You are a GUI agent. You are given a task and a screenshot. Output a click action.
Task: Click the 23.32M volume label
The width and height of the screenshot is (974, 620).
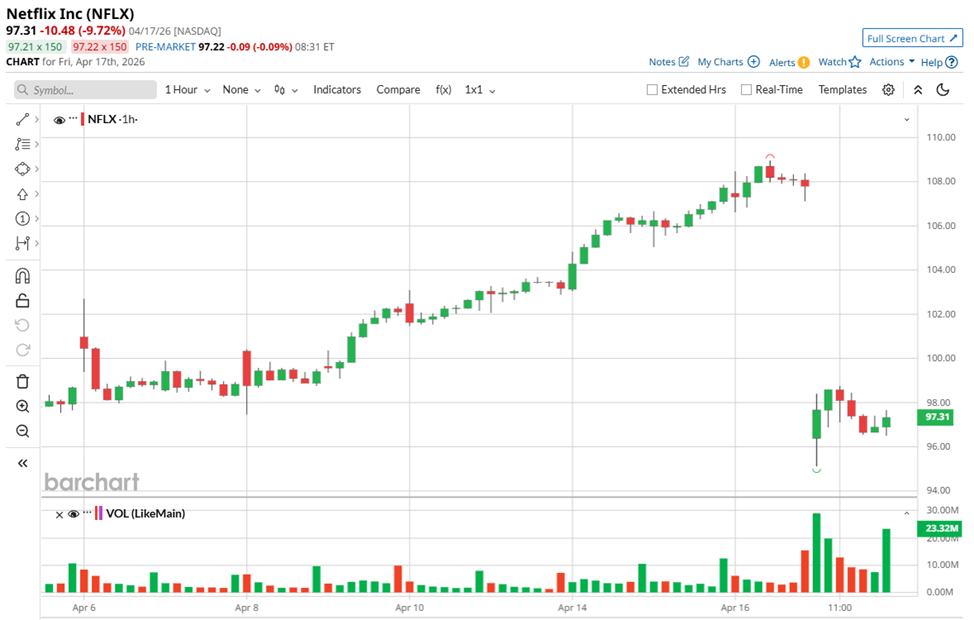(x=939, y=528)
